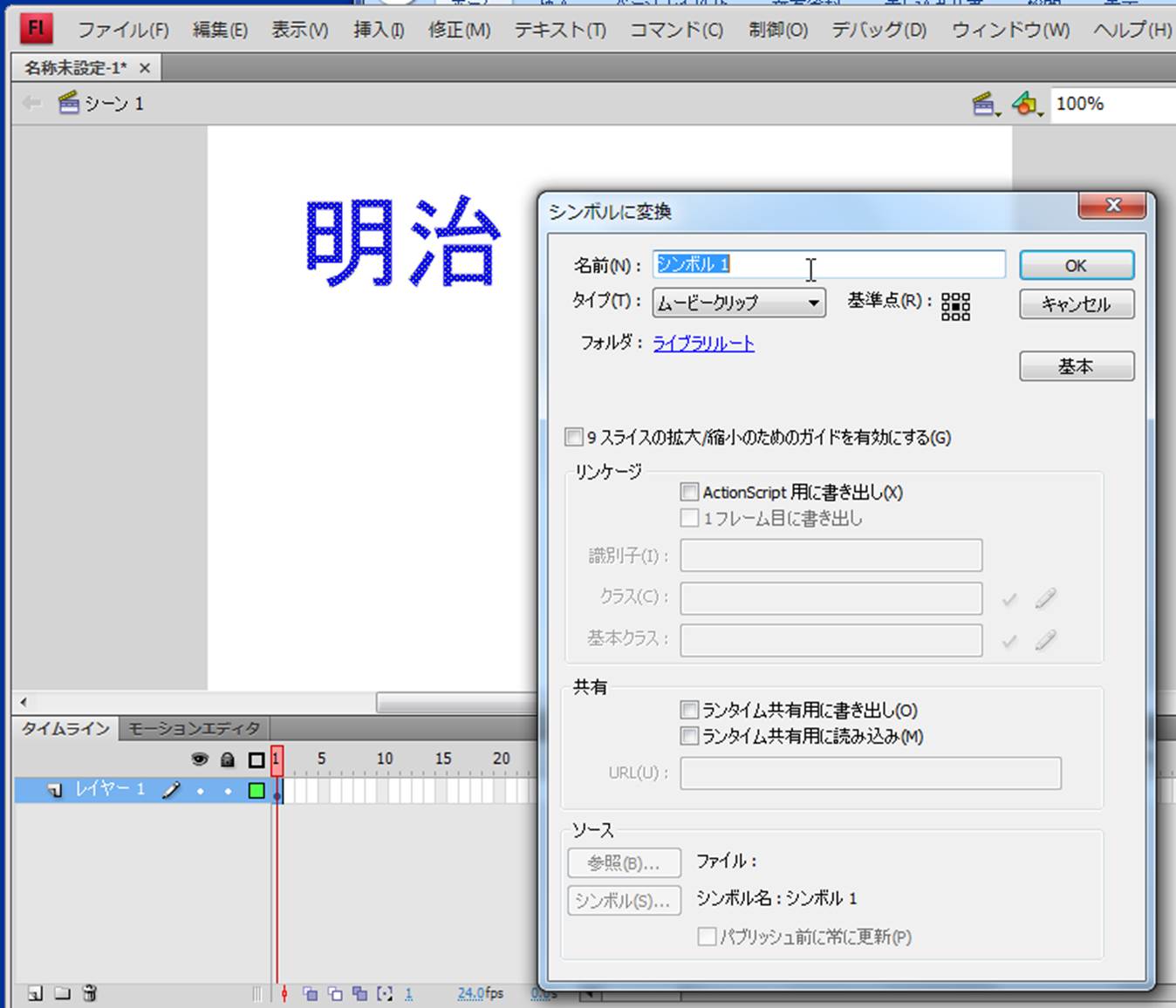The image size is (1176, 1008).
Task: Click the green outline color swatch for レイヤー 1
Action: click(x=256, y=790)
